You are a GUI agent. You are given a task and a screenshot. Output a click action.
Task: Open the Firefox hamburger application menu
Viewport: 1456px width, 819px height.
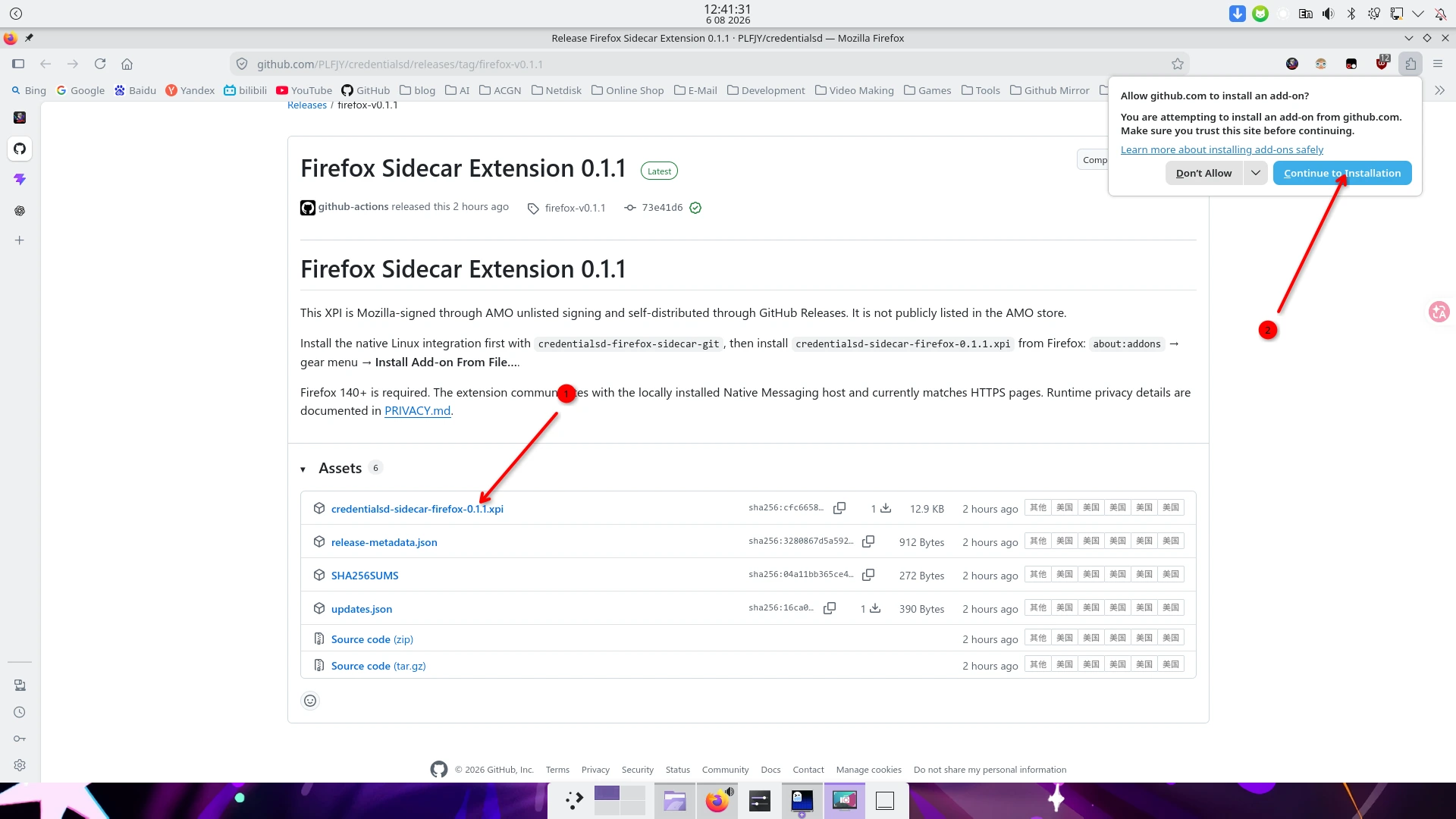point(1438,64)
